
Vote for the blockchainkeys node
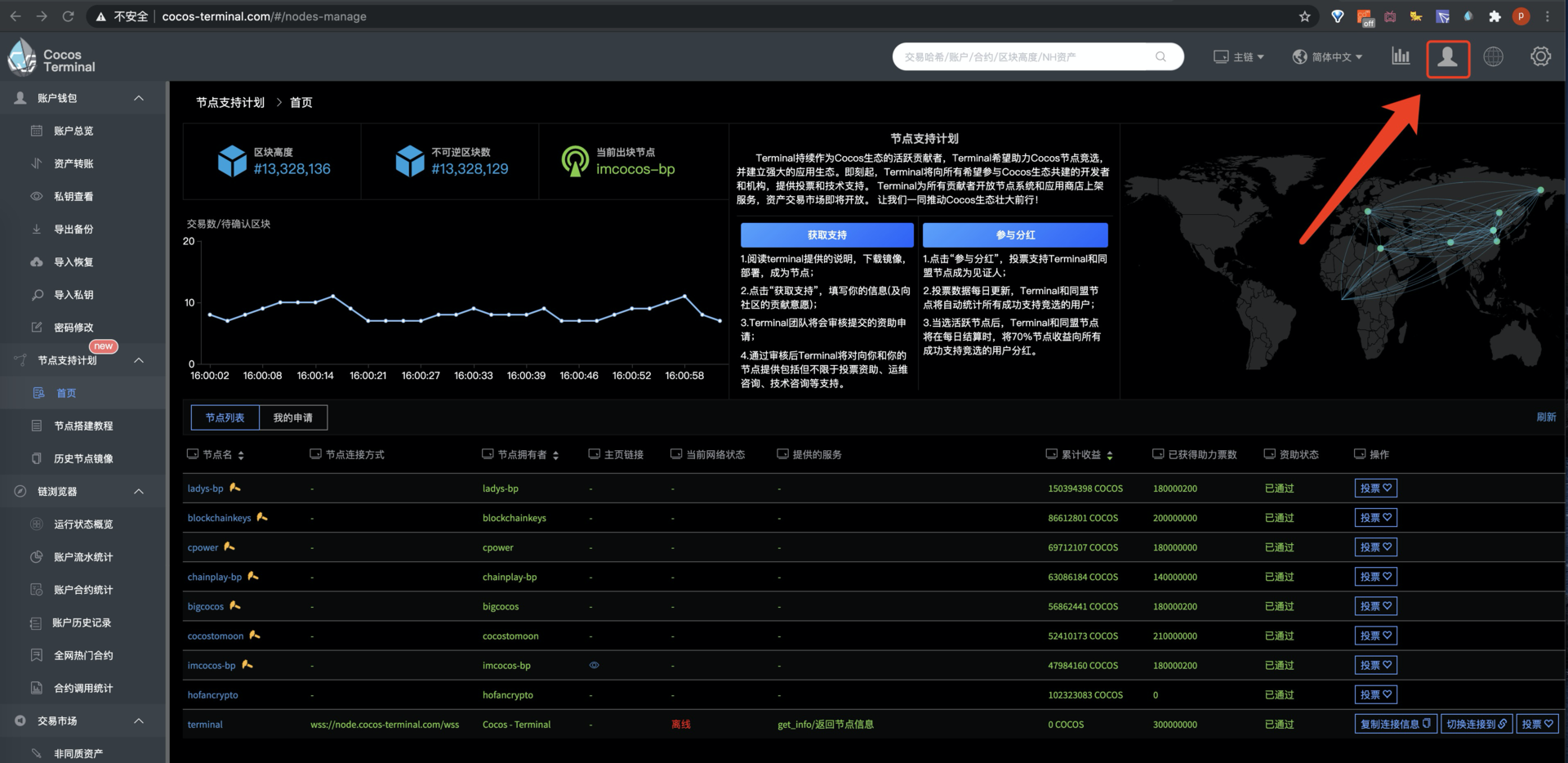(1375, 517)
